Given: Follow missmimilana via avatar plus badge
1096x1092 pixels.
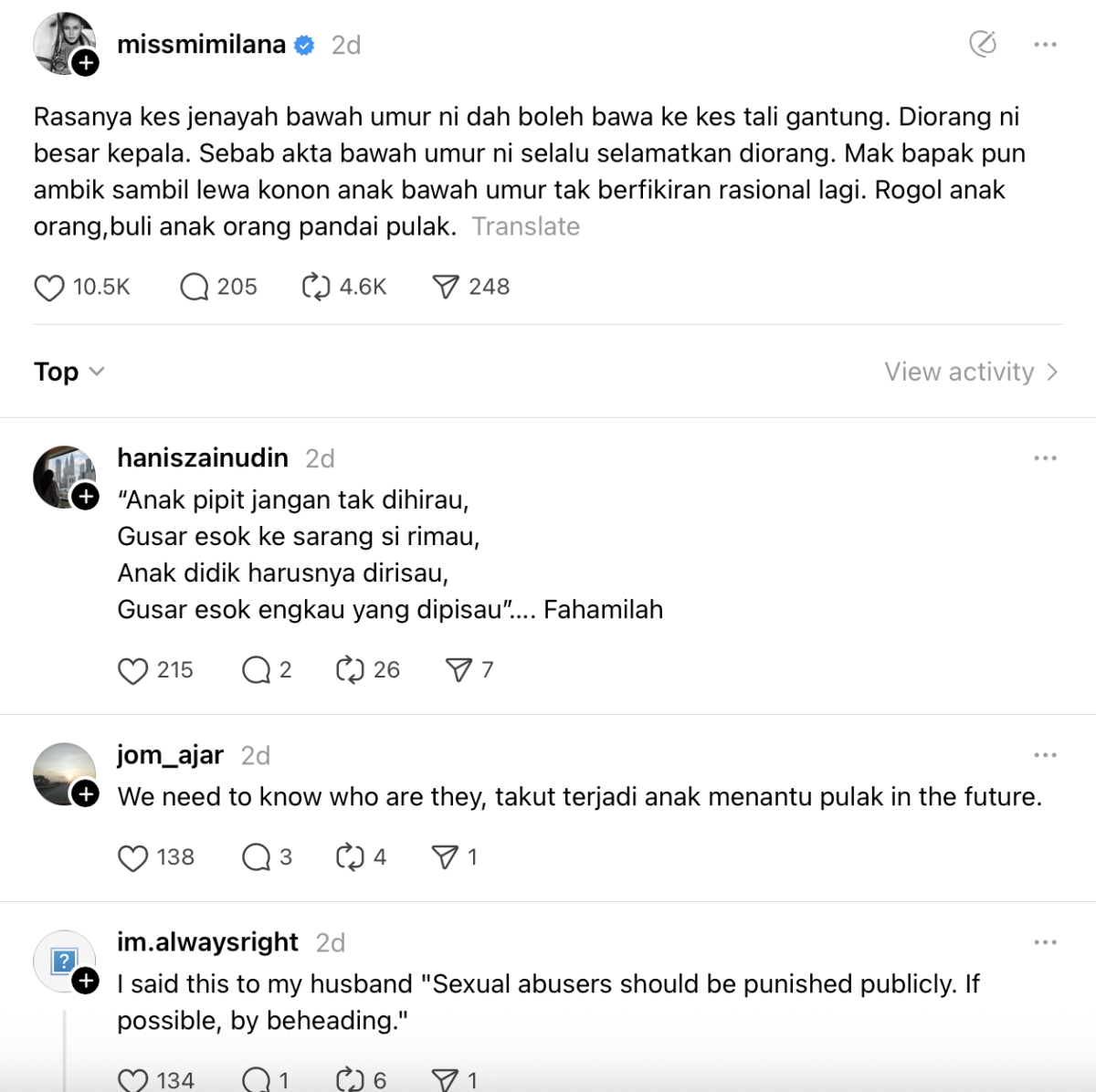Looking at the screenshot, I should pyautogui.click(x=86, y=63).
